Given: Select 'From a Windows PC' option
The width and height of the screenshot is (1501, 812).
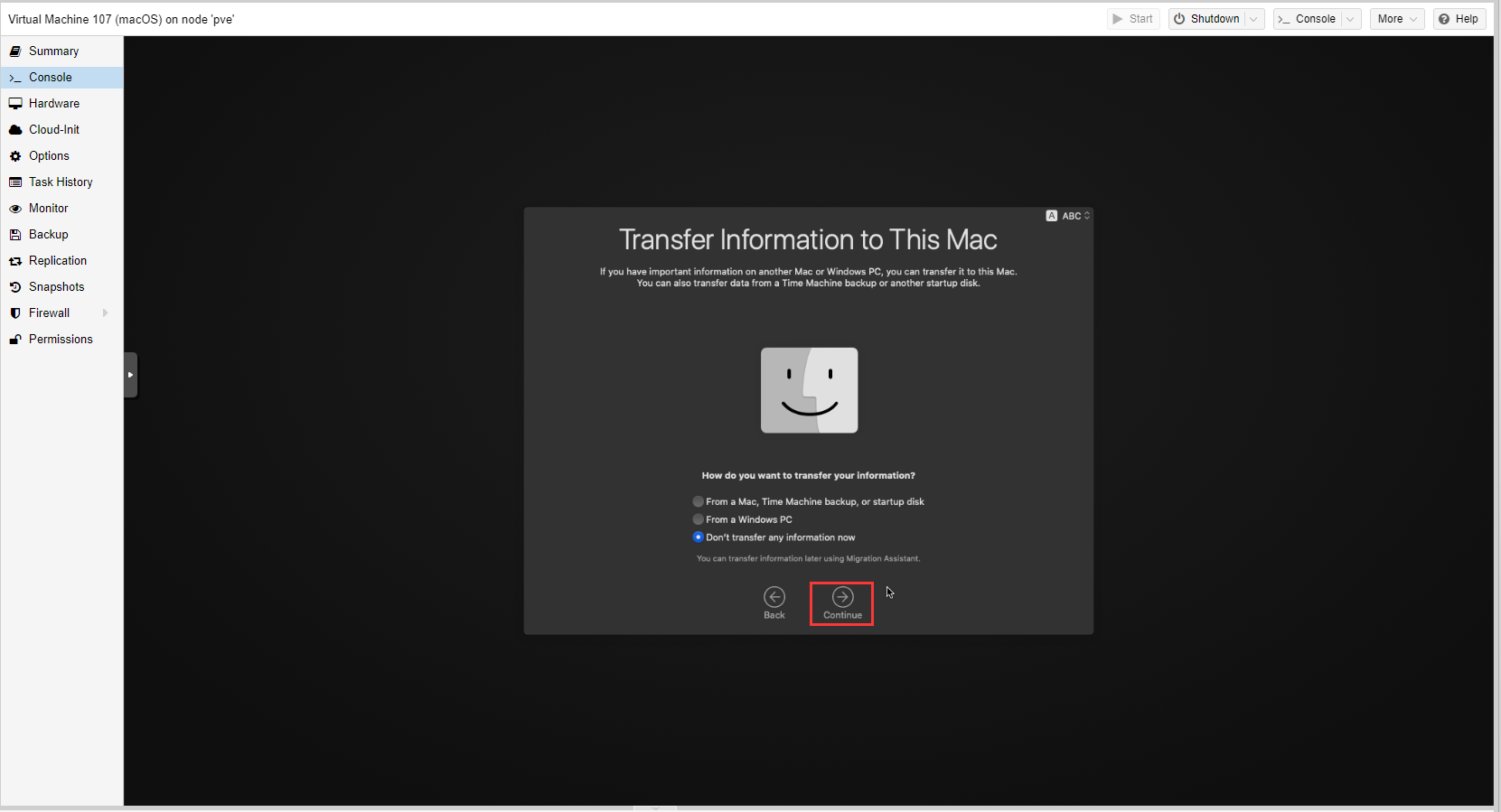Looking at the screenshot, I should coord(699,519).
